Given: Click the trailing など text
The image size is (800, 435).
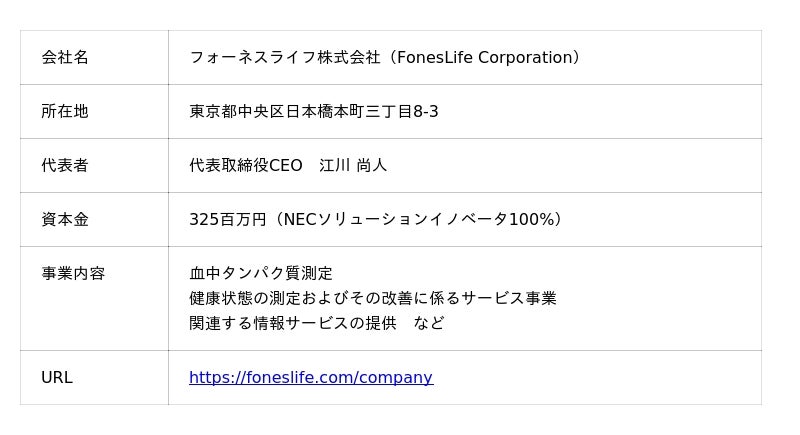Looking at the screenshot, I should tap(429, 323).
